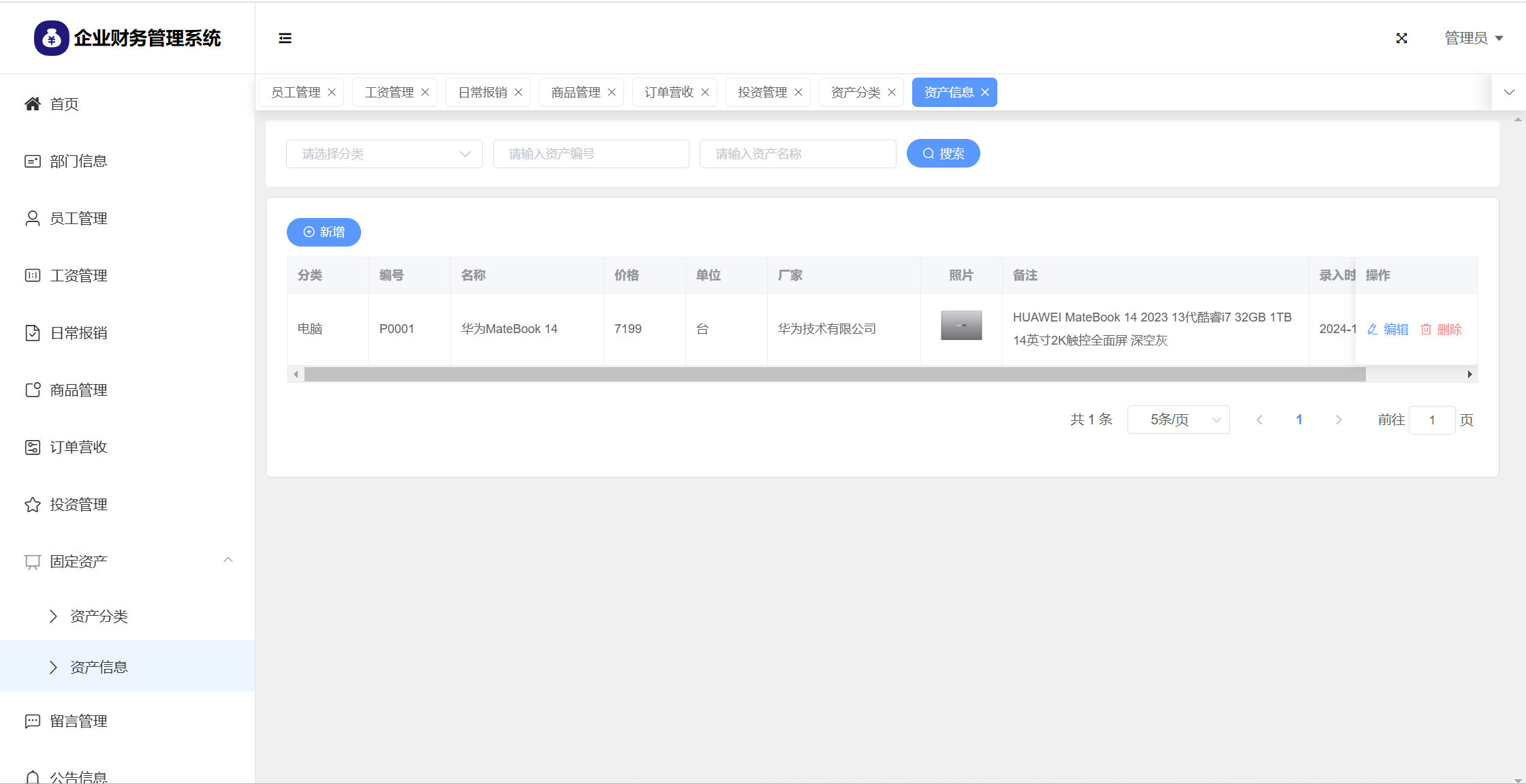The height and width of the screenshot is (784, 1526).
Task: Close the 员工管理 tab
Action: (332, 93)
